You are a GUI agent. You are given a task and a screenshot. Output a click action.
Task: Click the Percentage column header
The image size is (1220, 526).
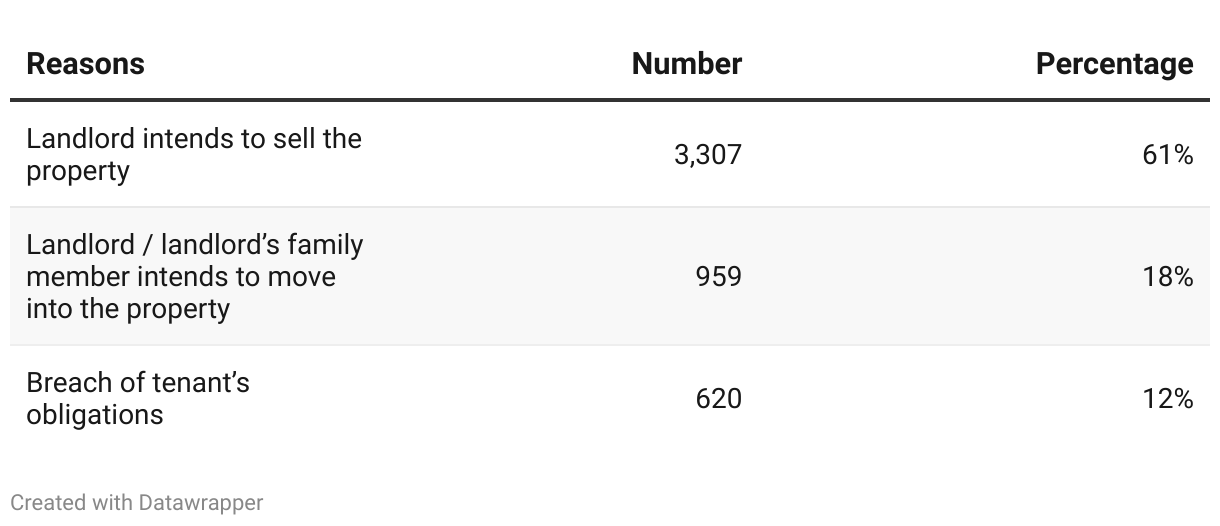tap(1114, 64)
